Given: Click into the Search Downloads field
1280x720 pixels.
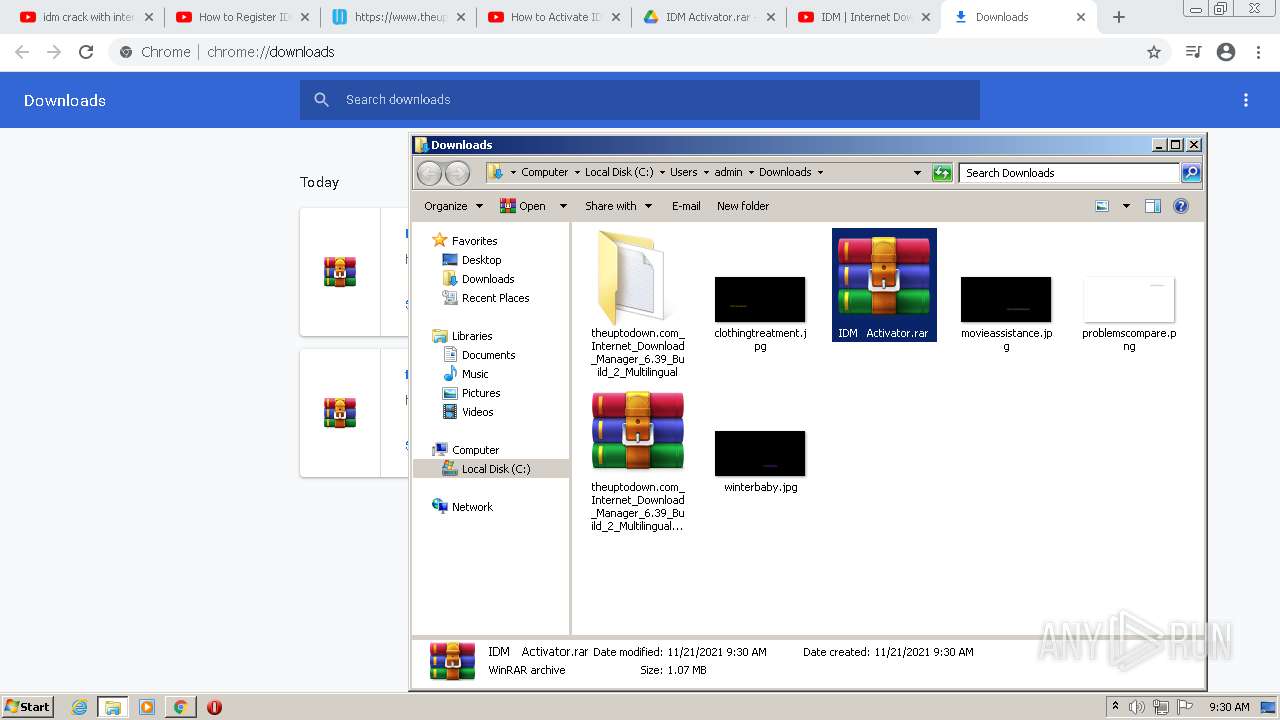Looking at the screenshot, I should (x=1069, y=173).
